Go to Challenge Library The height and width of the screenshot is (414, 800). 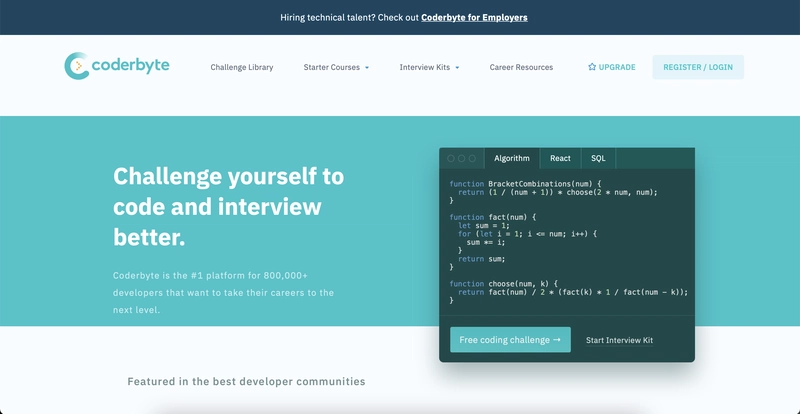(x=242, y=67)
